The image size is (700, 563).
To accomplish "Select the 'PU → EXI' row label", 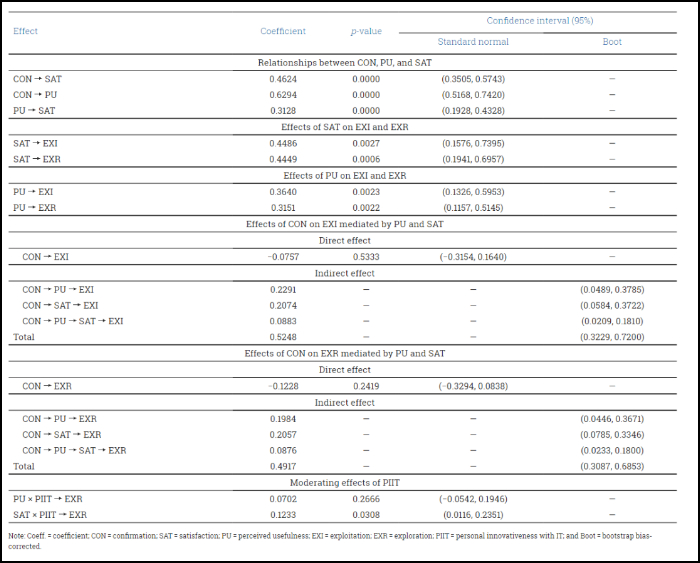I will coord(33,192).
